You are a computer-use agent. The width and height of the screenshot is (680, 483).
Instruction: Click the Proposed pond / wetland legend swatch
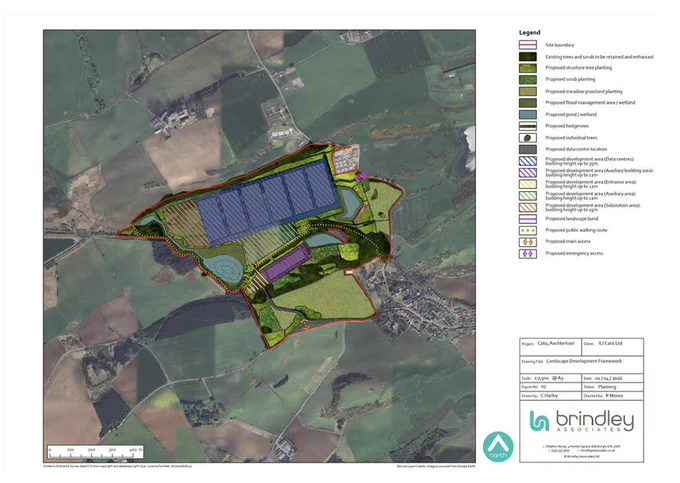[x=527, y=114]
